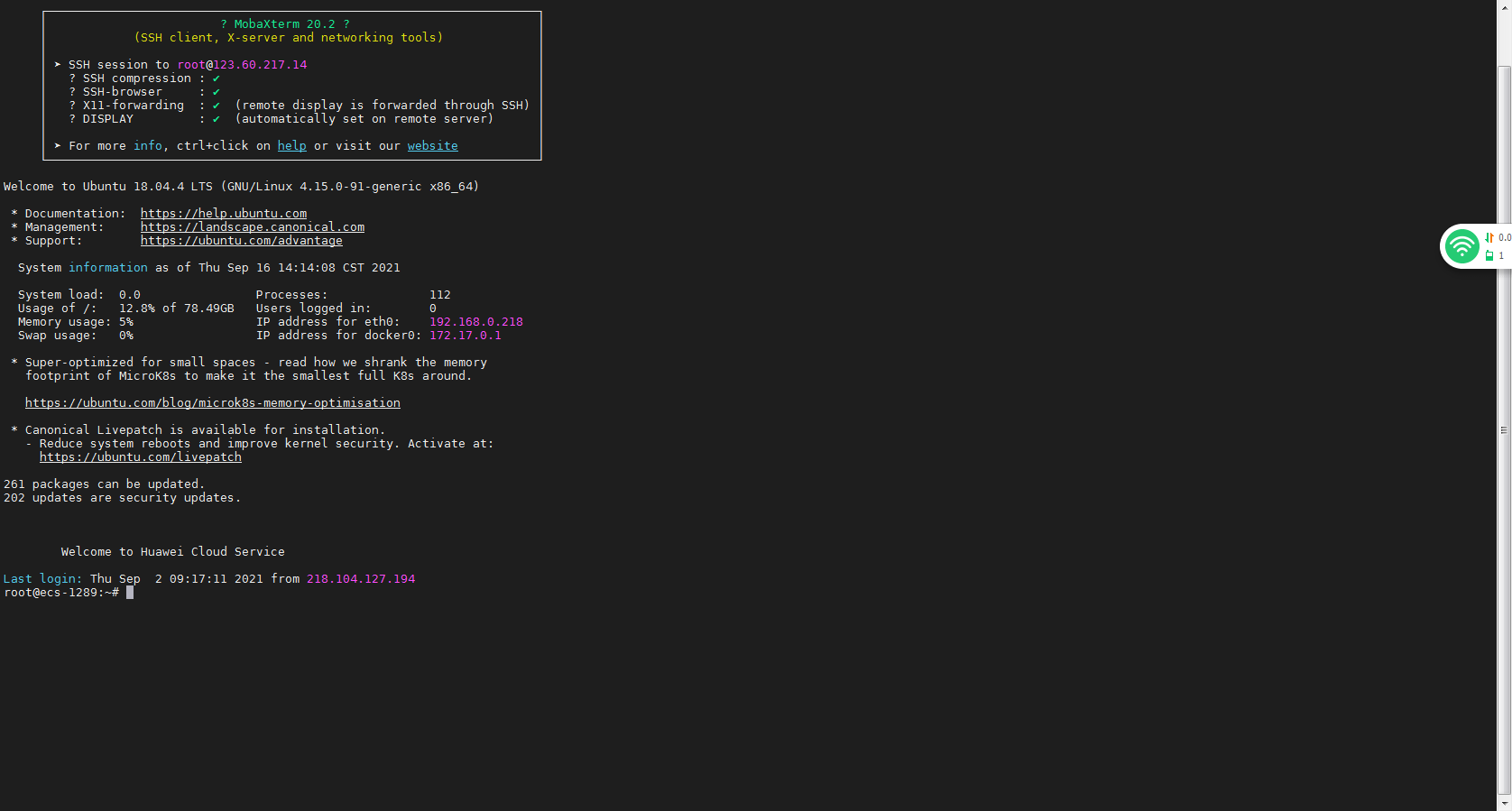This screenshot has width=1512, height=811.
Task: Click the SSH-browser check mark
Action: 217,92
